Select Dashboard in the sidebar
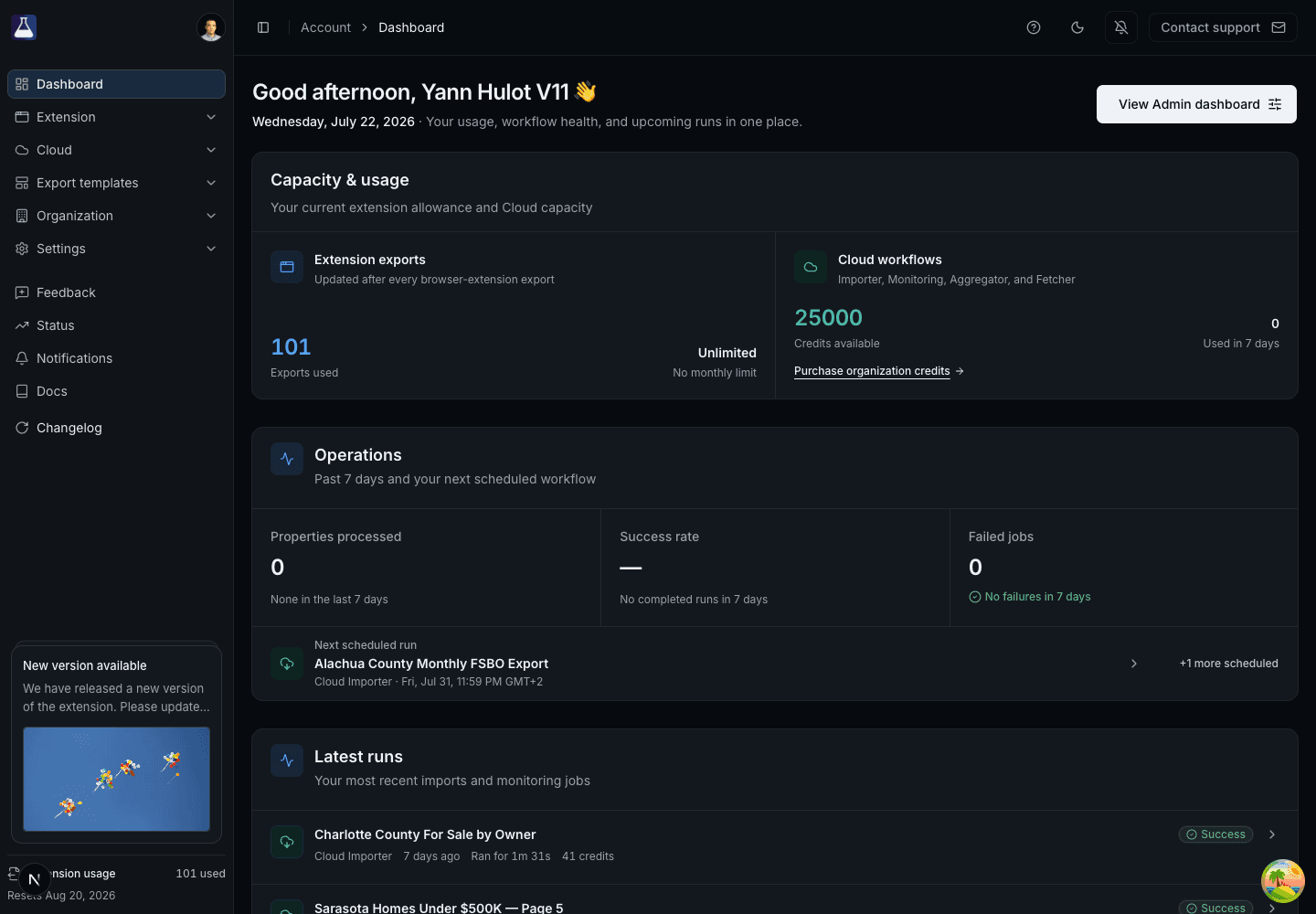1316x914 pixels. (116, 84)
